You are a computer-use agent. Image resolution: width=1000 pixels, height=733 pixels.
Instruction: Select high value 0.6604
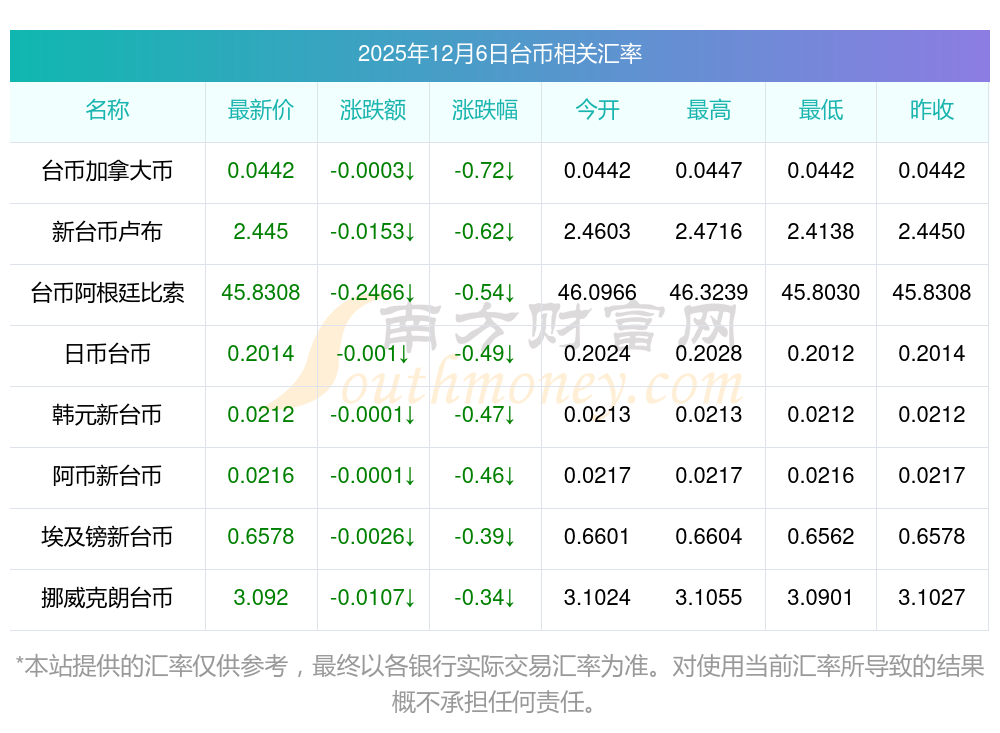click(x=709, y=537)
